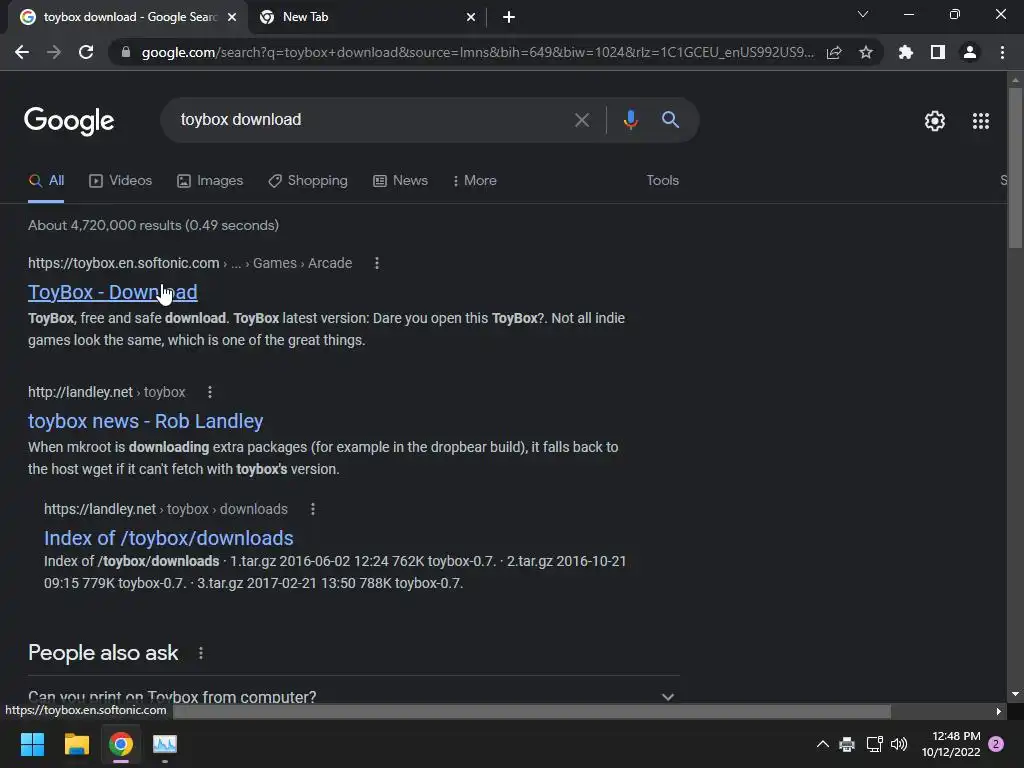Open the resource monitor taskbar app
Viewport: 1024px width, 768px height.
165,744
